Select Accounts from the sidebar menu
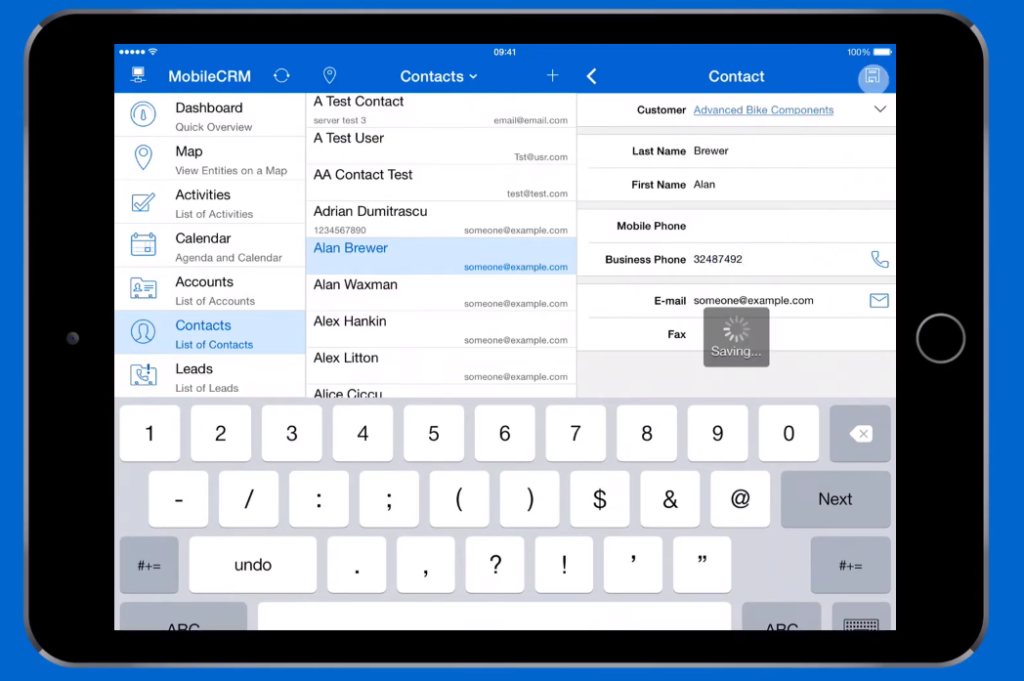 coord(210,289)
